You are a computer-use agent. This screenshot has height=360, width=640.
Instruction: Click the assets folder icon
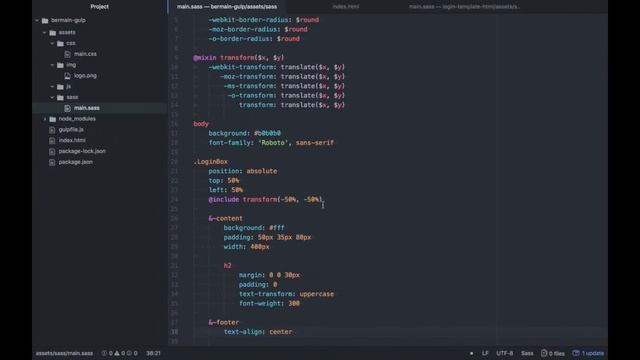point(53,32)
